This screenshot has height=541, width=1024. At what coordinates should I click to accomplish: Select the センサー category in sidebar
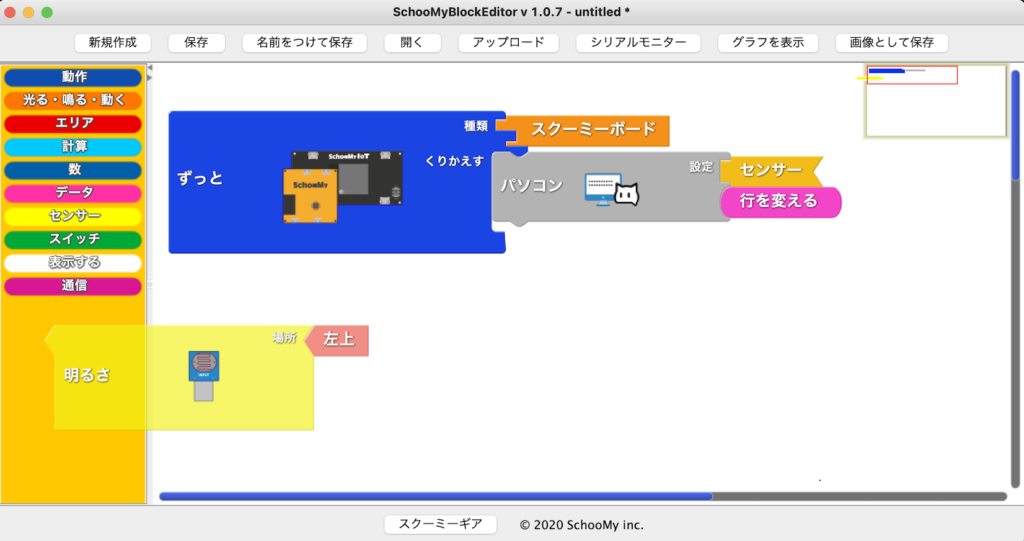tap(73, 216)
